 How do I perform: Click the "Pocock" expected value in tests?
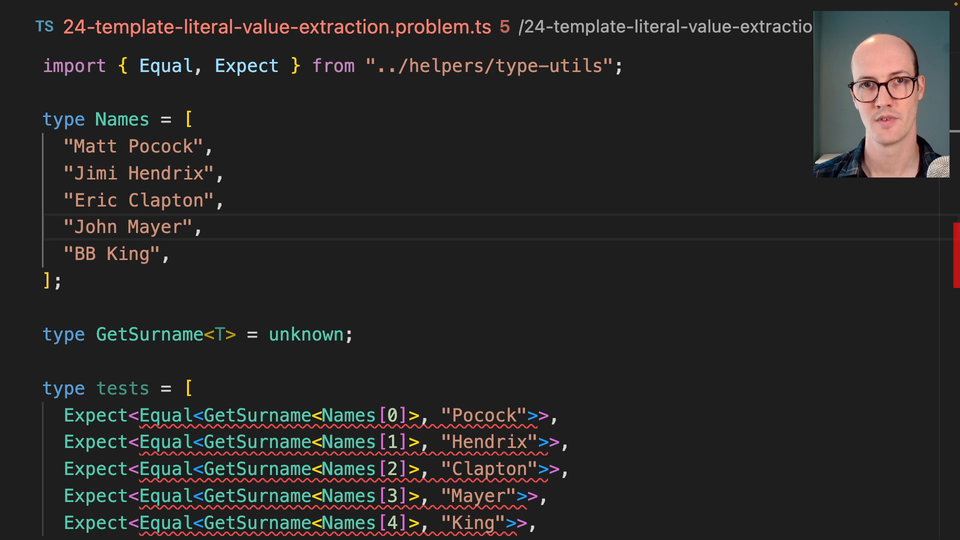(x=483, y=416)
